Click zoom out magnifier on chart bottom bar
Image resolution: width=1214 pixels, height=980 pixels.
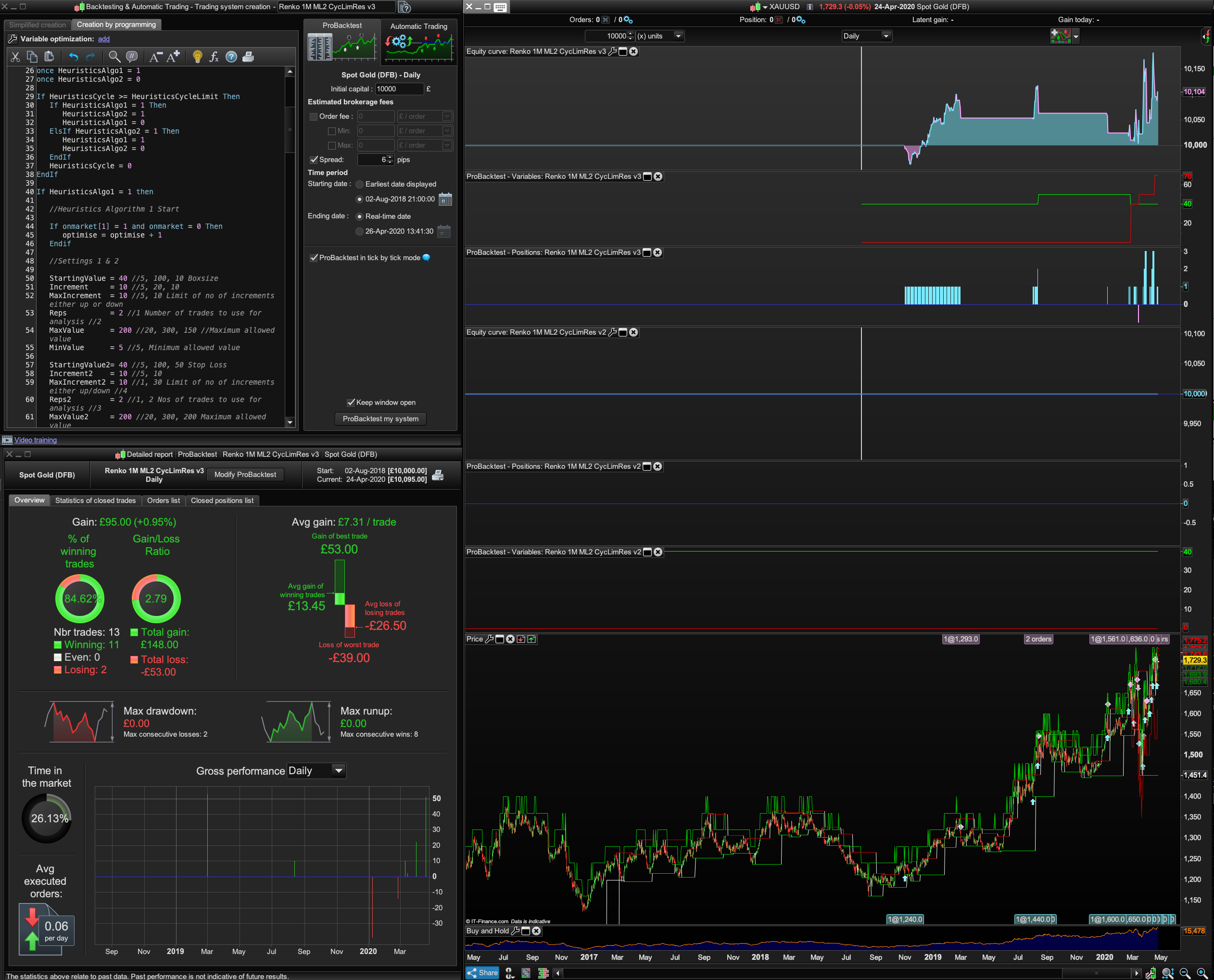[x=1185, y=973]
